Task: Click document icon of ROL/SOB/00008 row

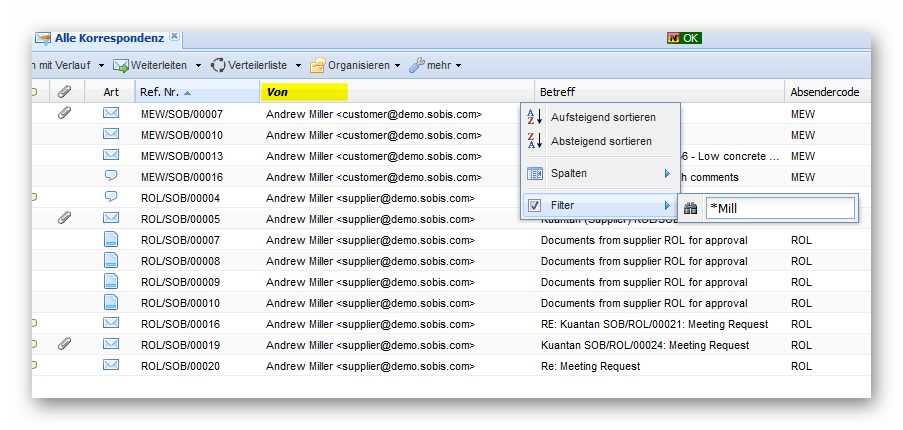Action: (111, 260)
